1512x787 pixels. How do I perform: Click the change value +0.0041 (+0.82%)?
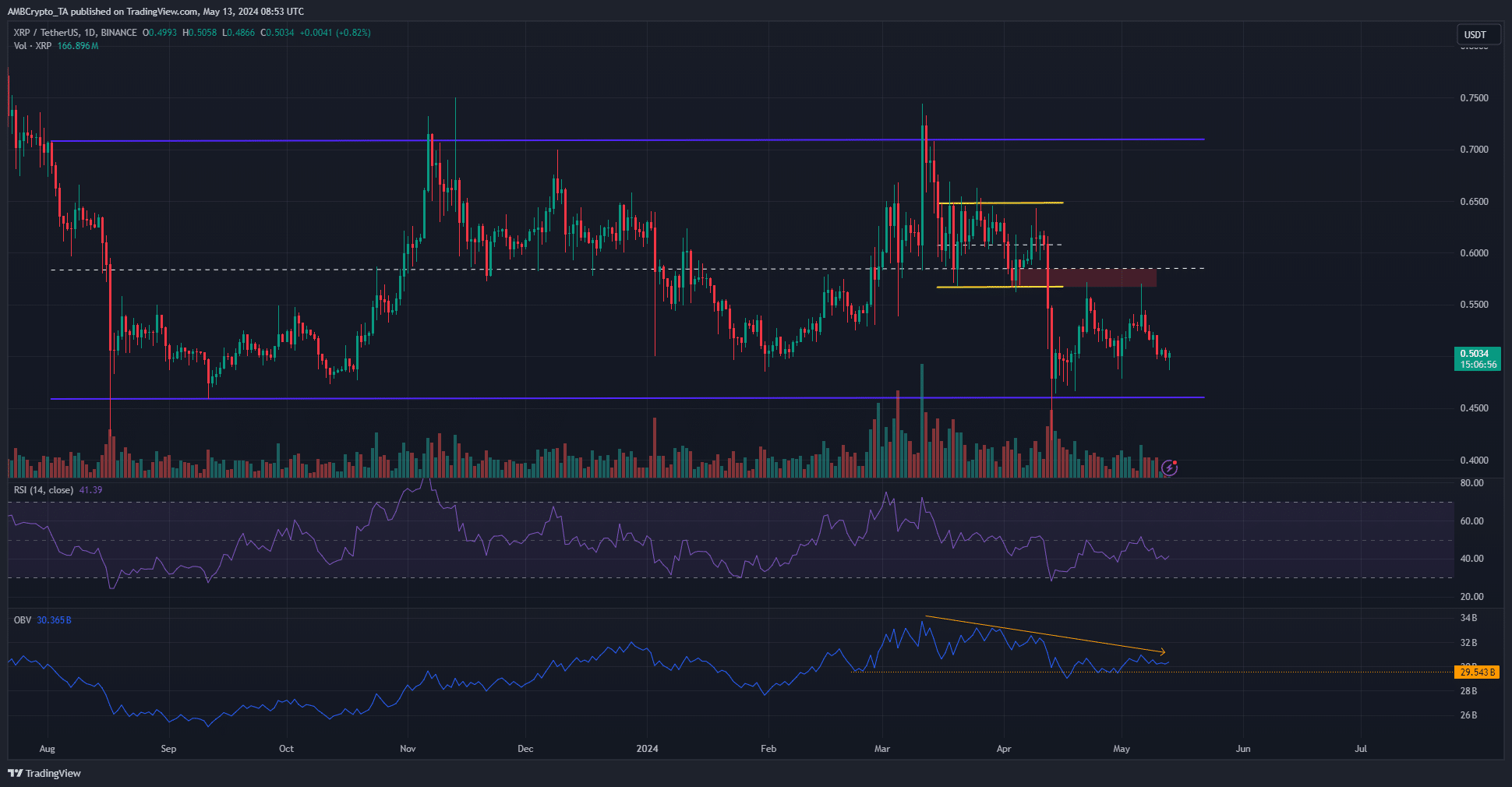pyautogui.click(x=335, y=33)
